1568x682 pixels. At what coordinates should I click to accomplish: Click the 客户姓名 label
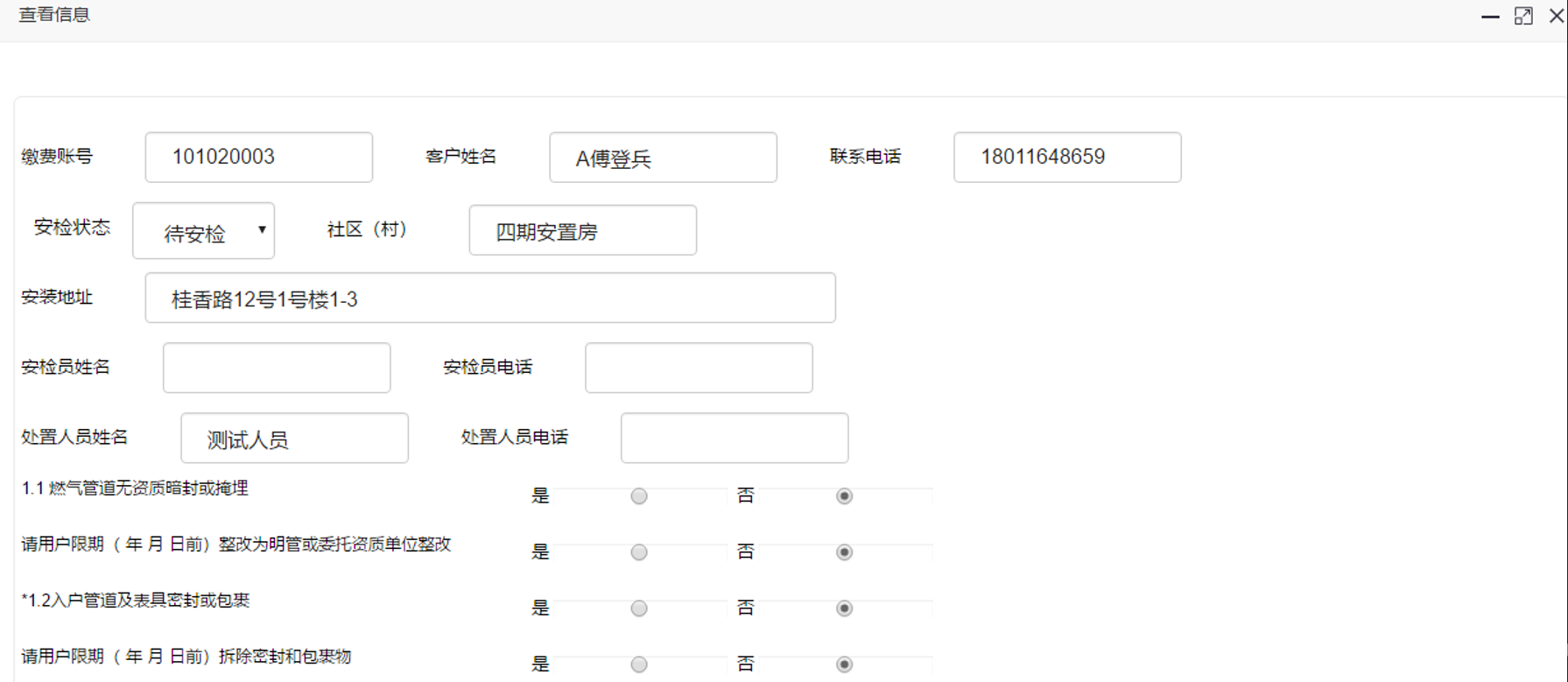click(x=461, y=157)
